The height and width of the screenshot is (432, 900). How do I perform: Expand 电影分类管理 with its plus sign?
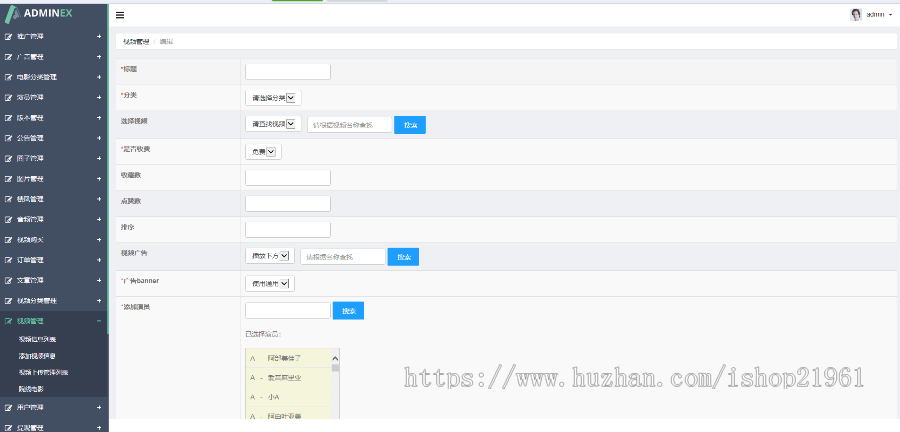point(99,77)
